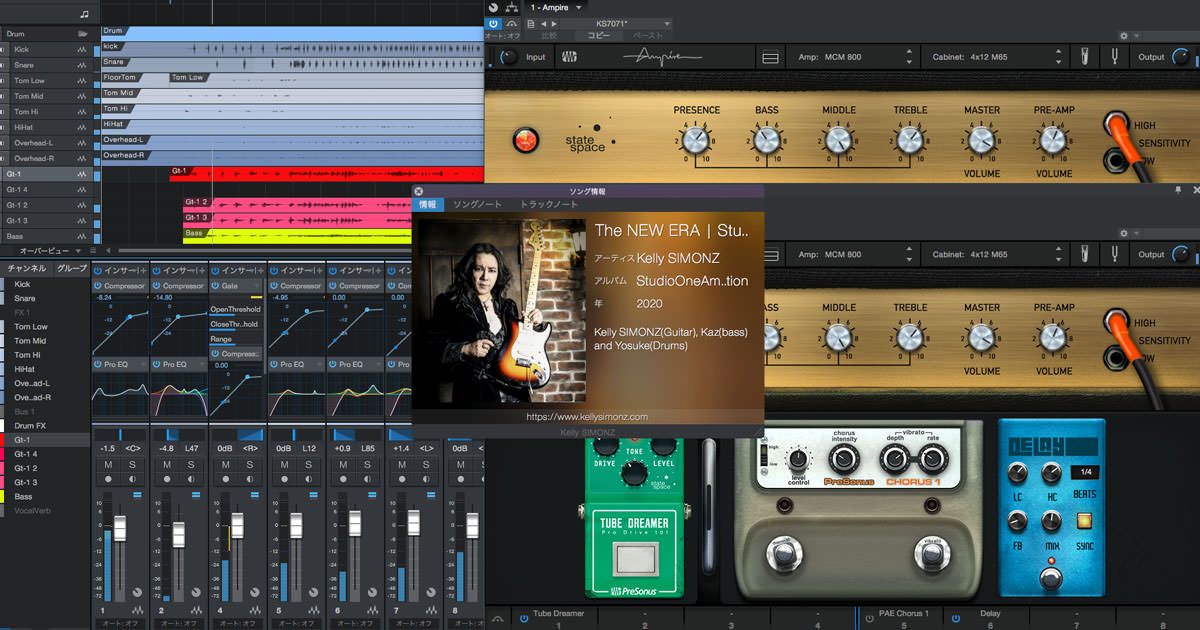Mute mixer channel 2
Viewport: 1200px width, 630px height.
(166, 464)
